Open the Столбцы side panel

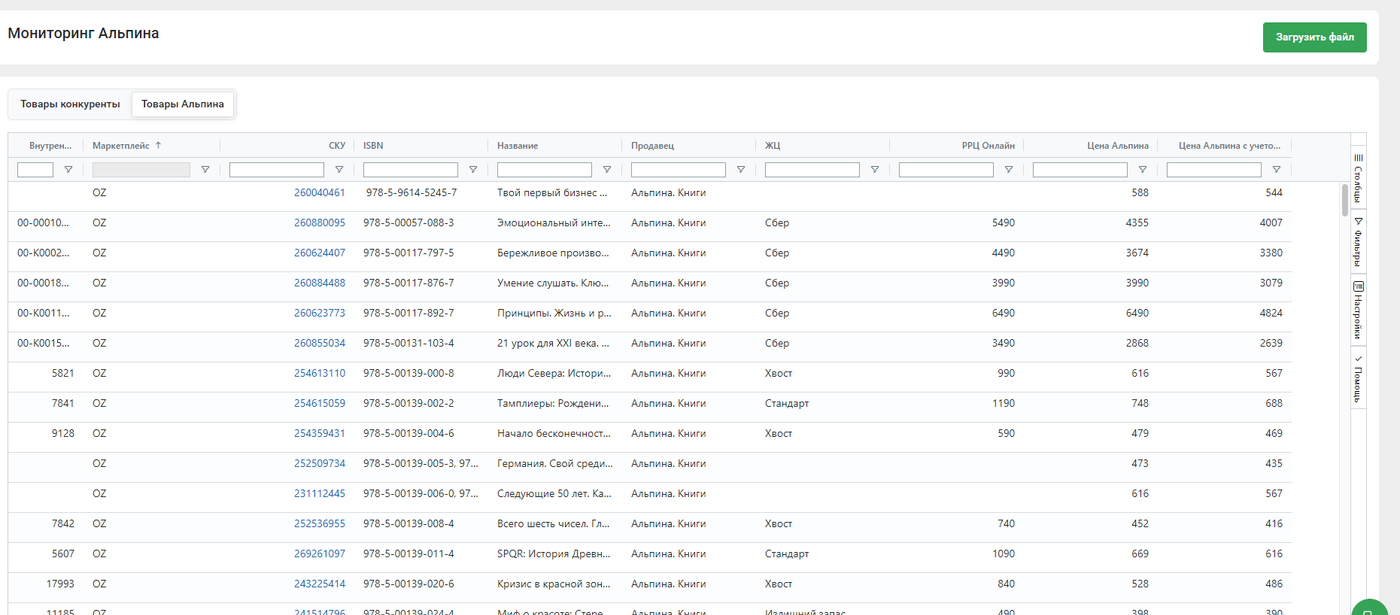(x=1358, y=177)
